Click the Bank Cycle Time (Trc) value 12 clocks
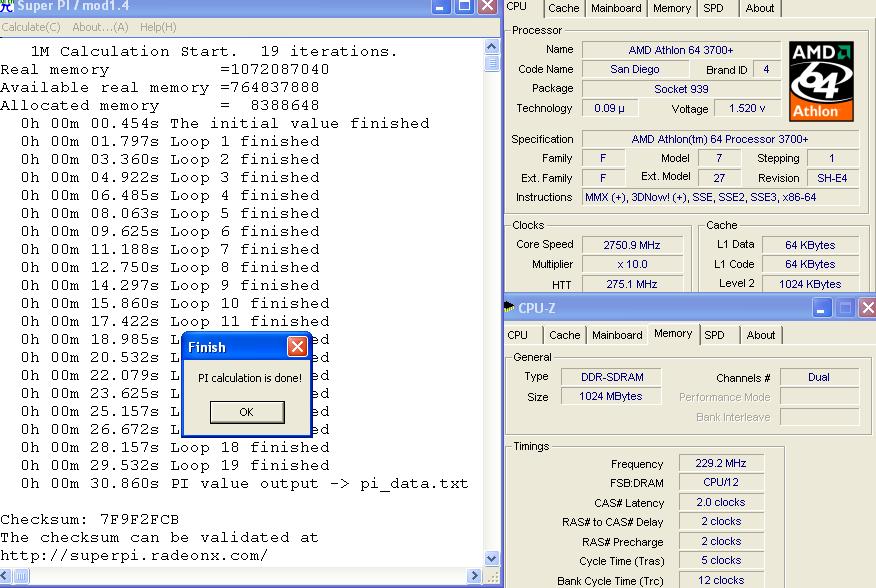The image size is (876, 588). coord(721,580)
